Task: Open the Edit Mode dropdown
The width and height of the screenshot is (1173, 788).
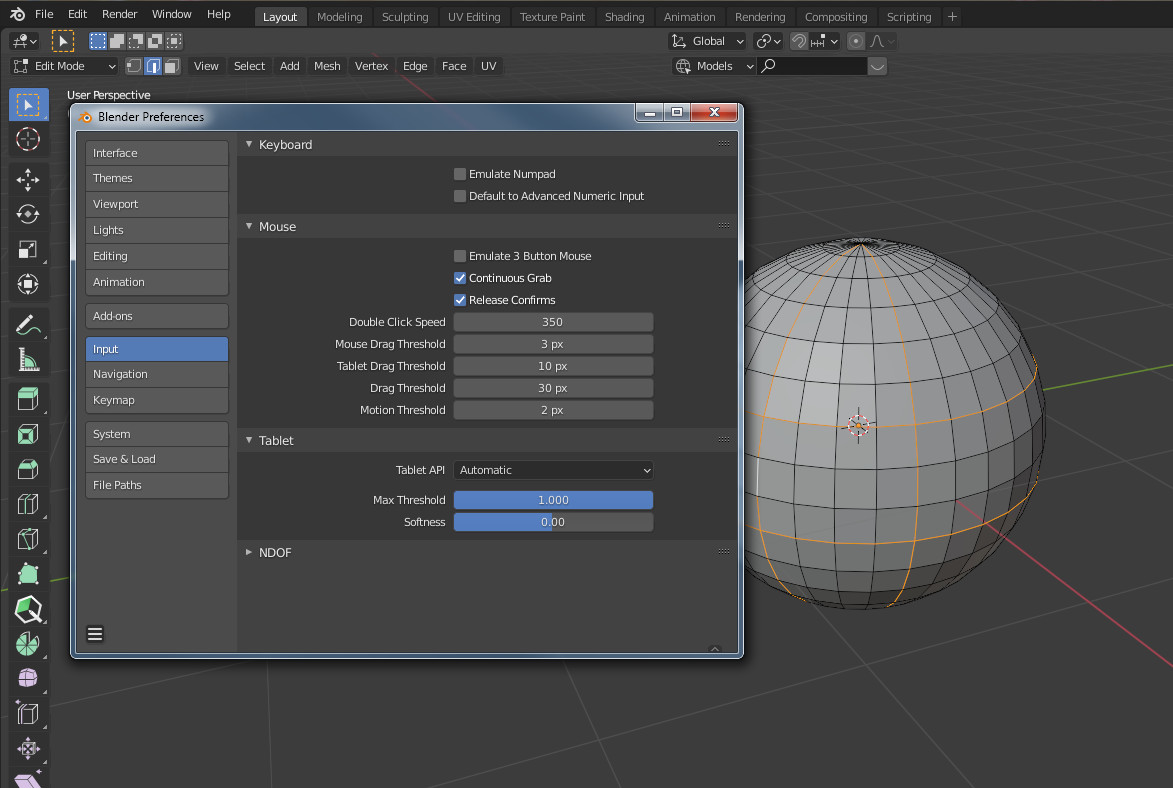Action: 65,66
